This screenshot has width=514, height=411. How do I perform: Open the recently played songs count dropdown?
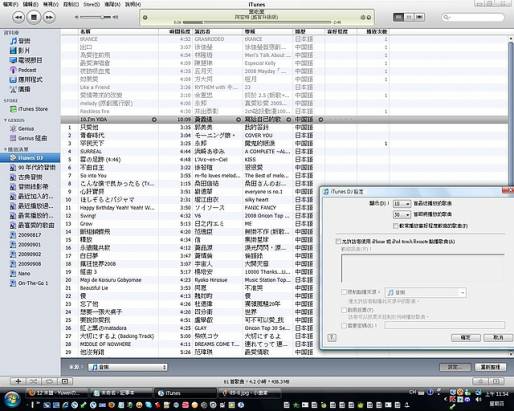tap(402, 204)
